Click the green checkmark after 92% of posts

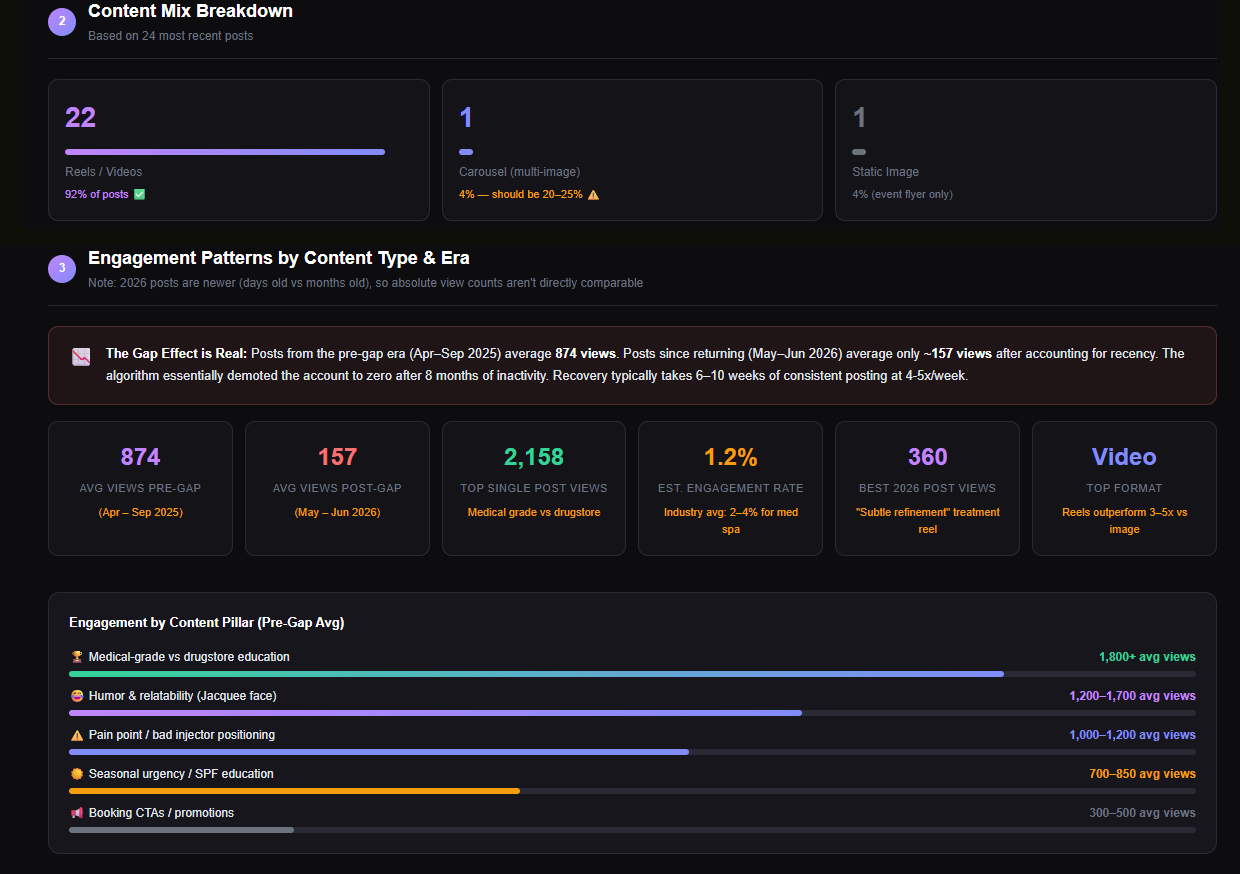(x=139, y=194)
